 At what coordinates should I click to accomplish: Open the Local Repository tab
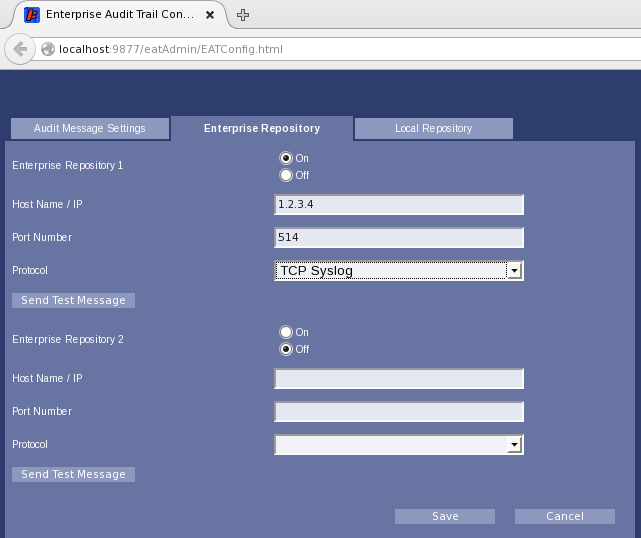(433, 128)
